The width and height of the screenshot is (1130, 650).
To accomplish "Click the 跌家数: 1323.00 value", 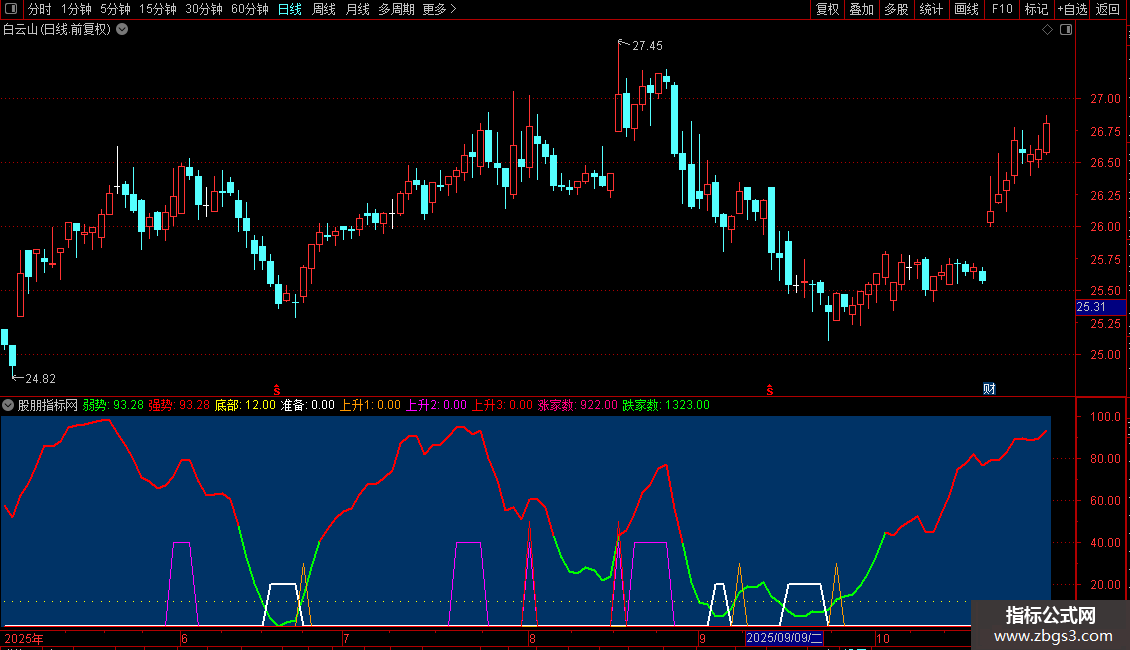I will point(666,405).
